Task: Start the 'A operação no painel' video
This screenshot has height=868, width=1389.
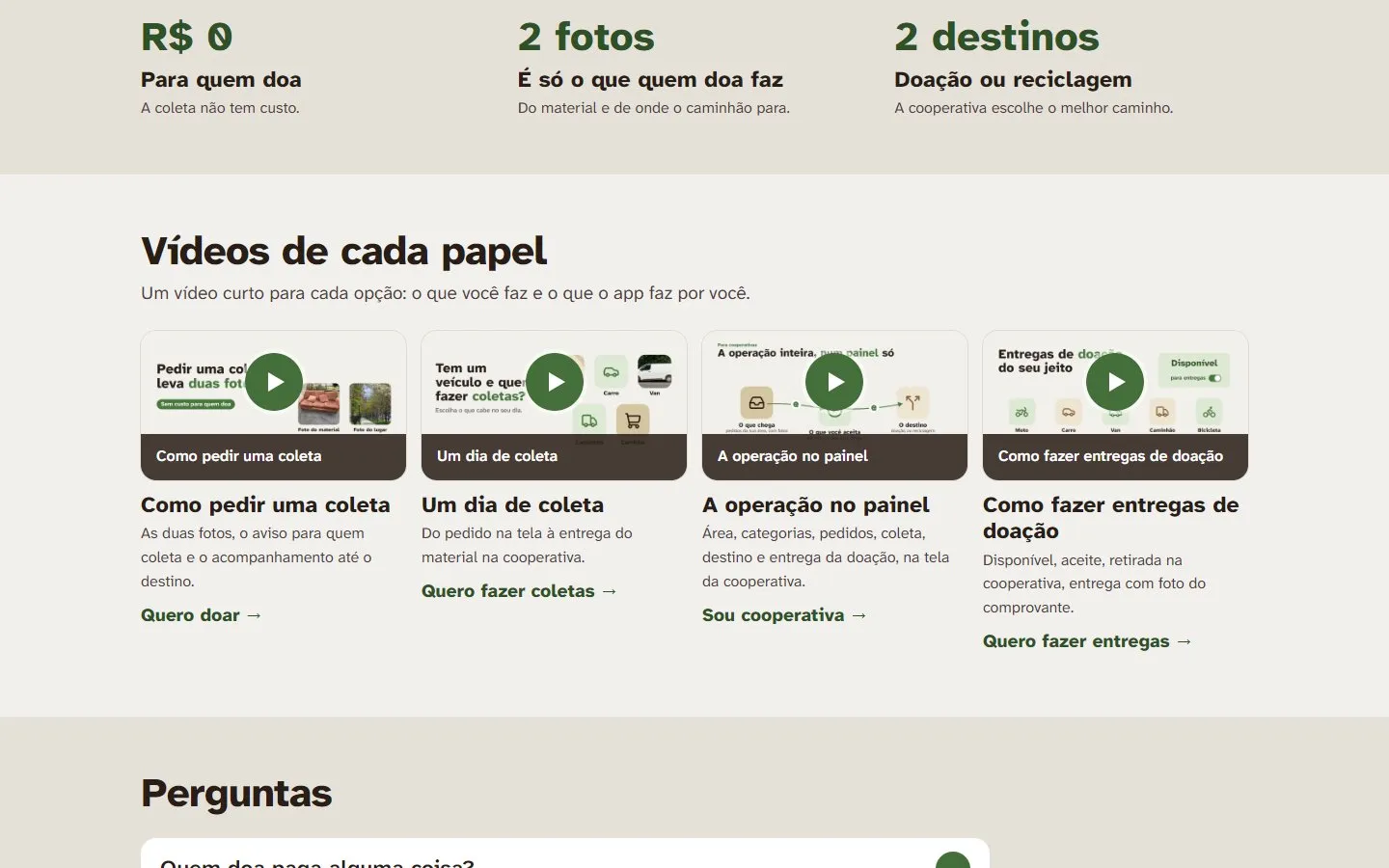Action: click(834, 382)
